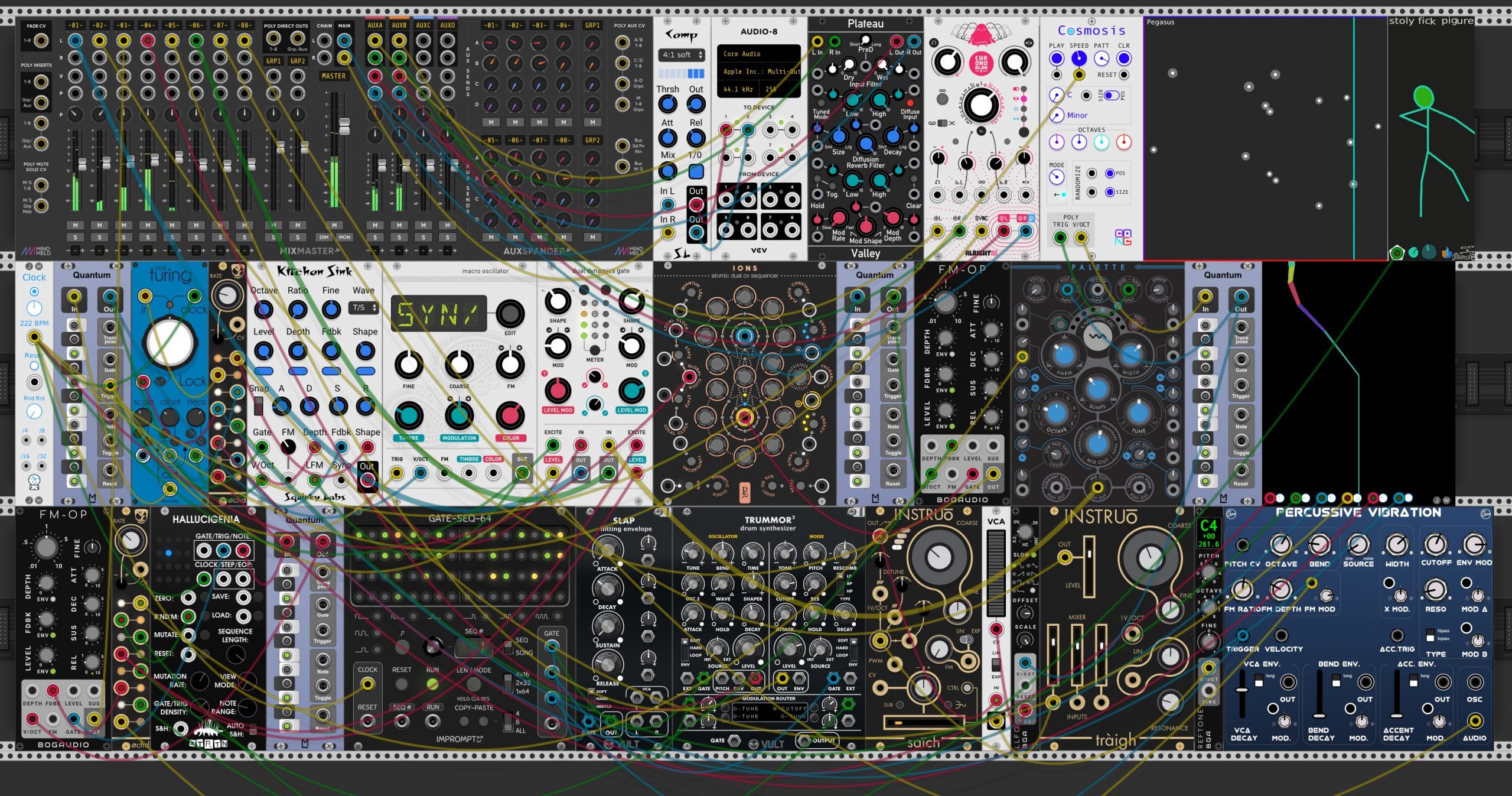Solo MixMaster track -03-
The image size is (1512, 796).
[x=123, y=237]
